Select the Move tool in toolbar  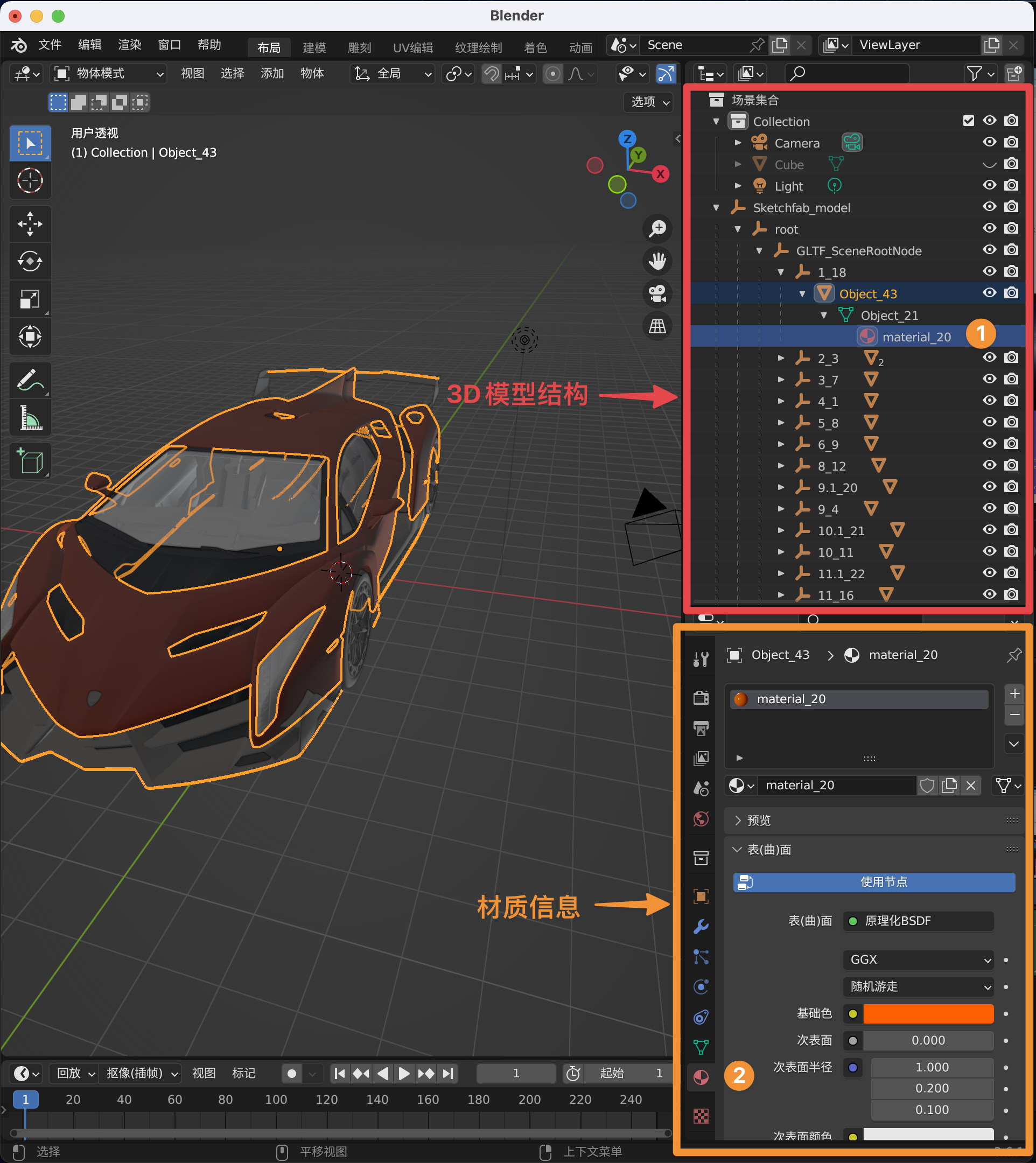coord(30,224)
